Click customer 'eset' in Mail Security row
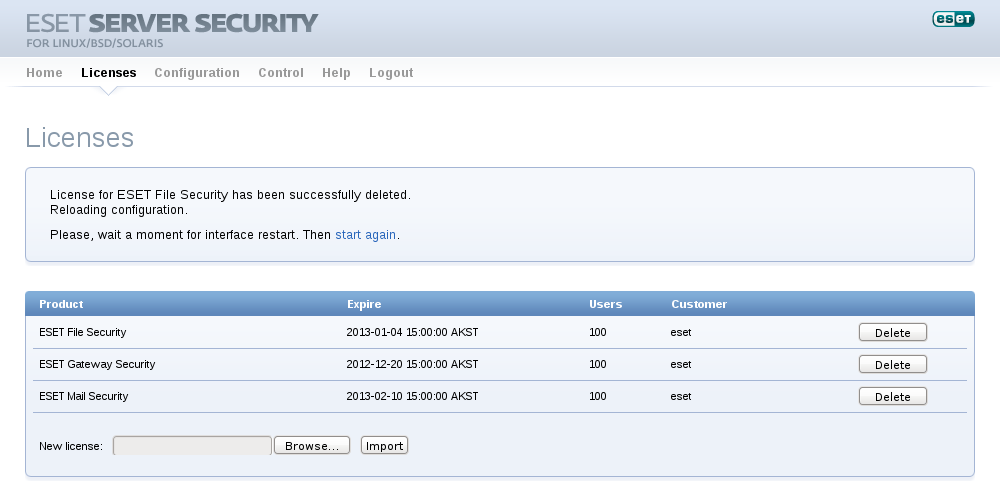Image resolution: width=1000 pixels, height=500 pixels. tap(680, 396)
